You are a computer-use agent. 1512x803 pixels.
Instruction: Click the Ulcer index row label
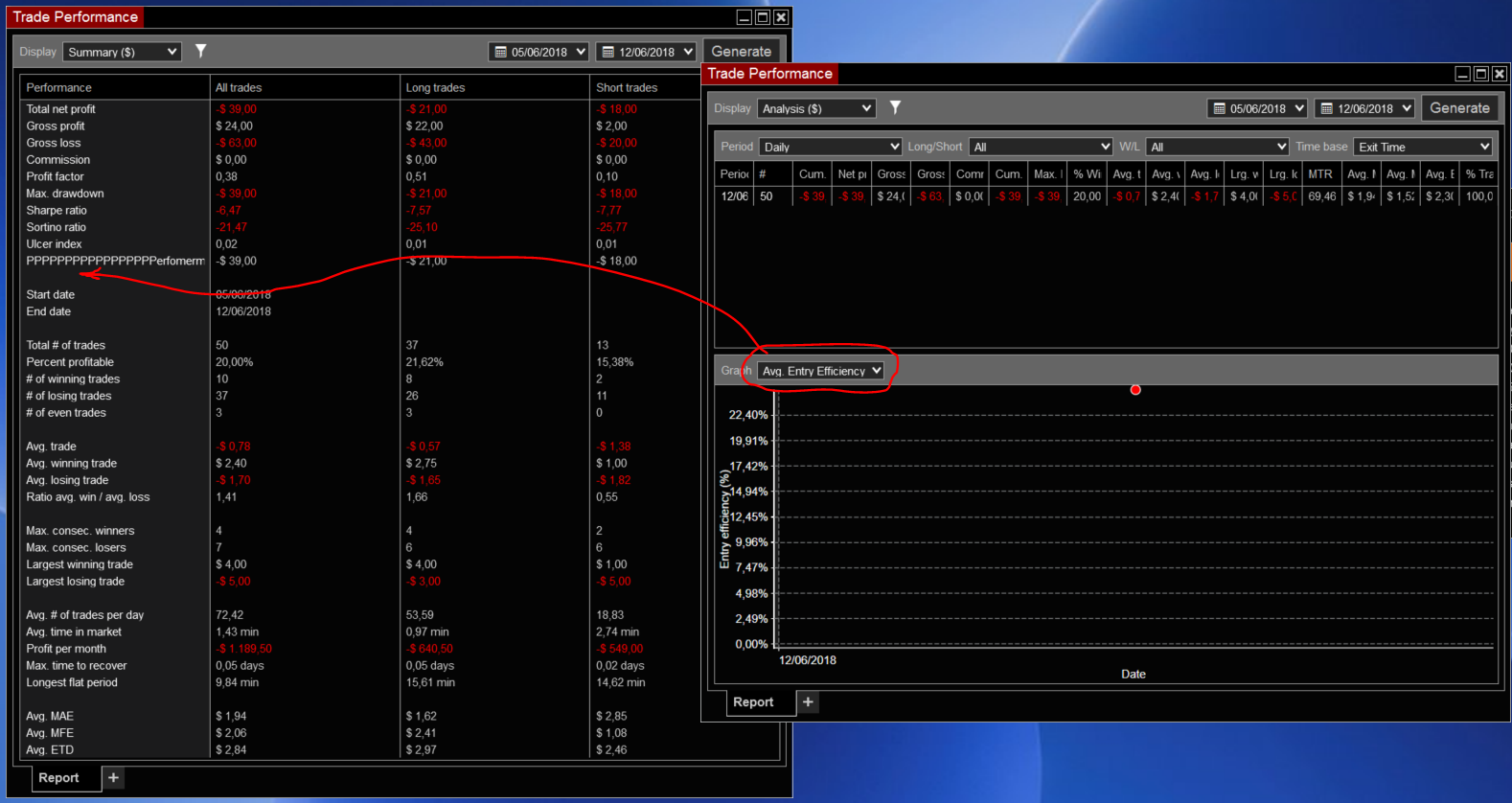(54, 244)
